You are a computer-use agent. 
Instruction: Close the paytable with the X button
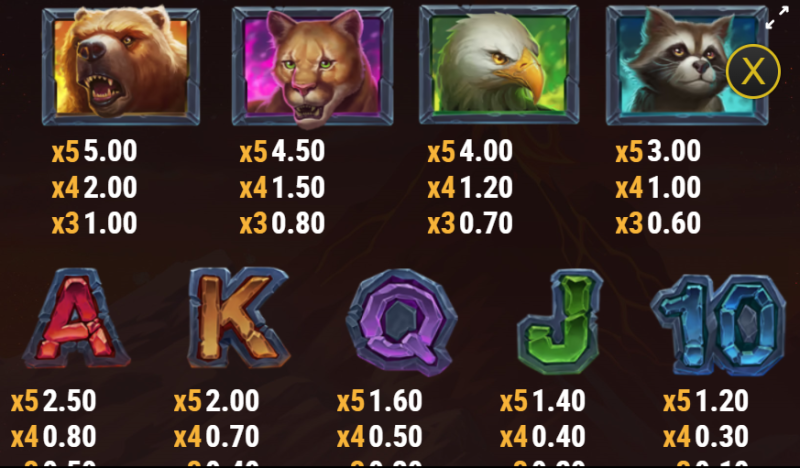pos(753,71)
